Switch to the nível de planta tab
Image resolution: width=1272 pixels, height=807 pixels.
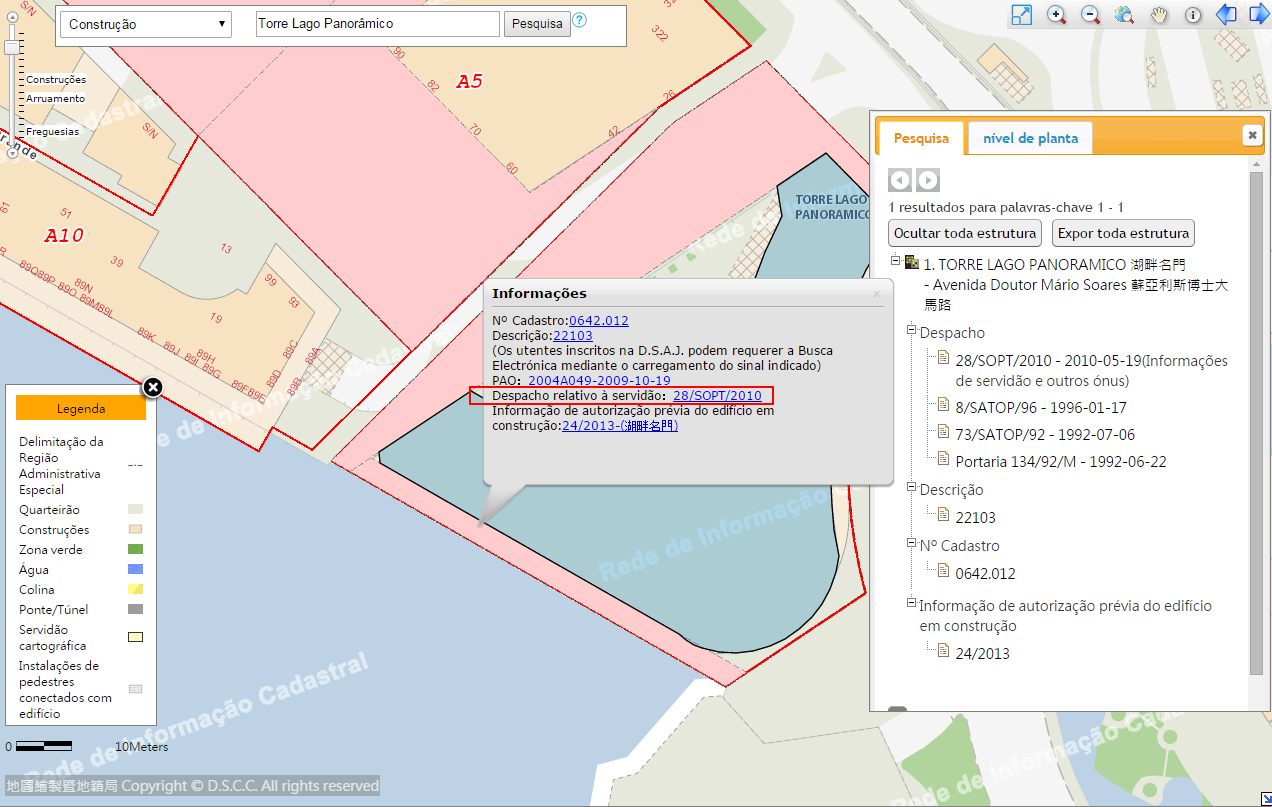(1030, 138)
